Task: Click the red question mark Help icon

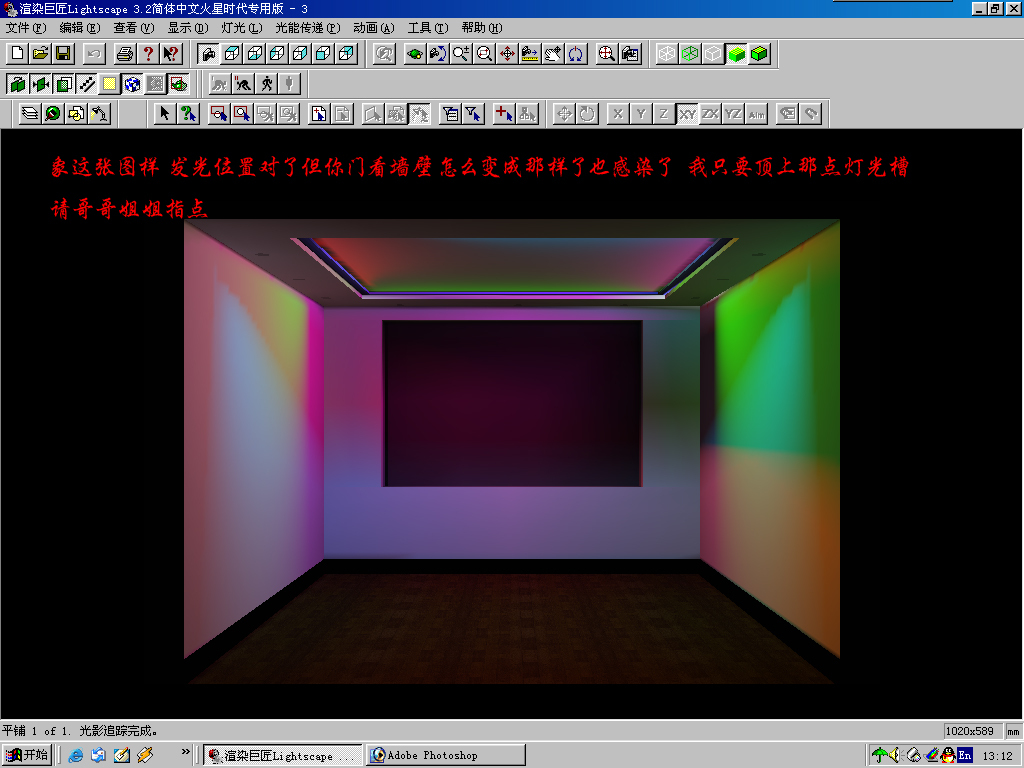Action: coord(148,54)
